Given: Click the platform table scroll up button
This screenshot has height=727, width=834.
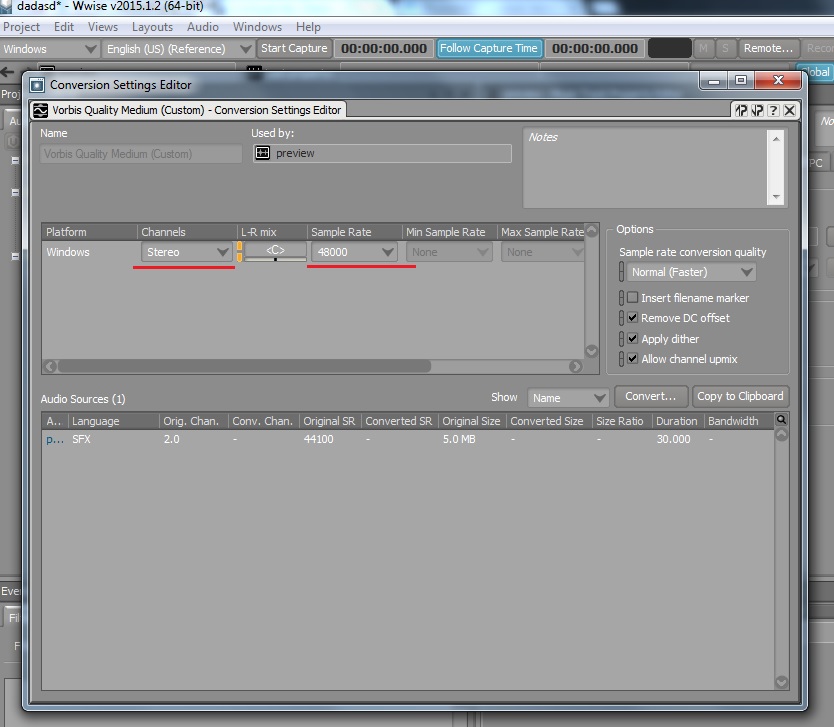Looking at the screenshot, I should point(591,231).
